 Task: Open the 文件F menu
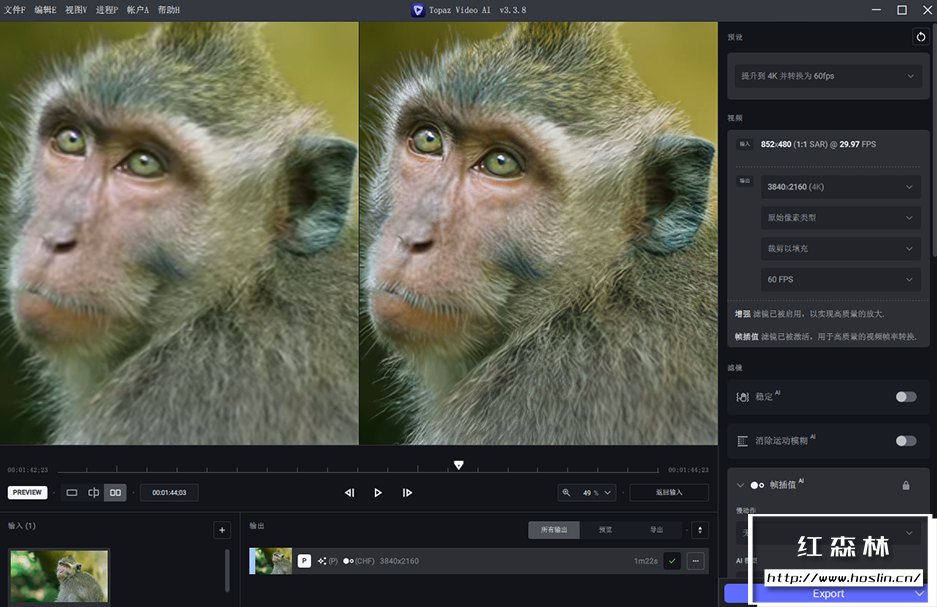[x=15, y=10]
